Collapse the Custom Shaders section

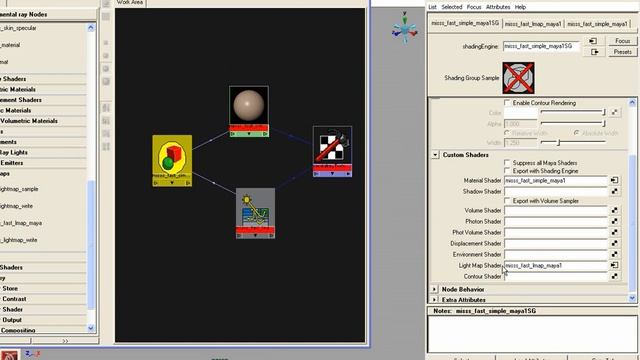435,155
